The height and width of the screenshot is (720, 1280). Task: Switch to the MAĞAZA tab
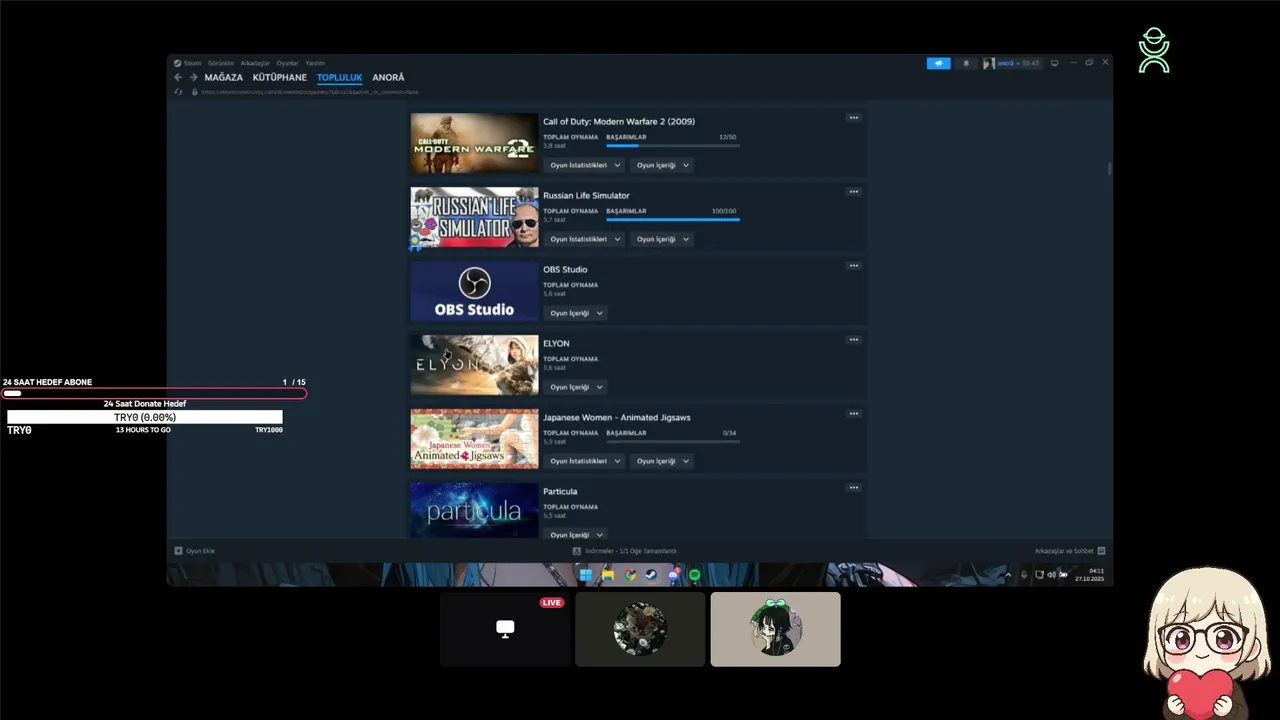point(224,77)
